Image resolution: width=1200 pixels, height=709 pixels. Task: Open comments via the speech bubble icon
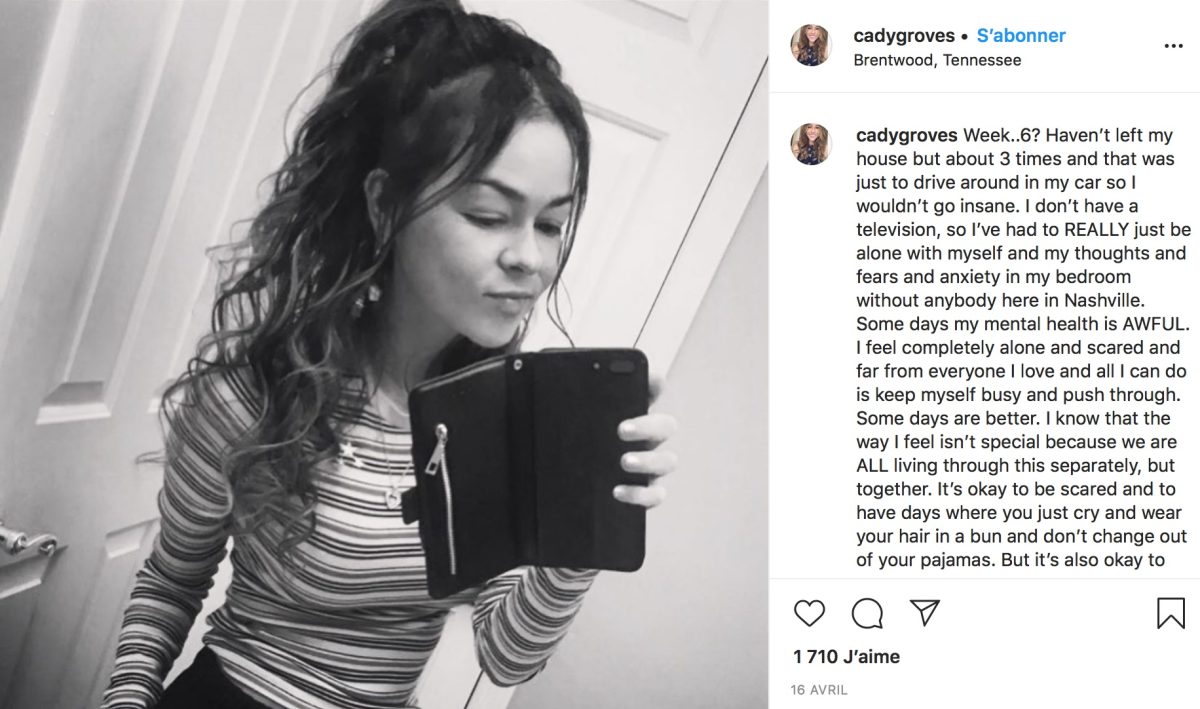pyautogui.click(x=867, y=613)
